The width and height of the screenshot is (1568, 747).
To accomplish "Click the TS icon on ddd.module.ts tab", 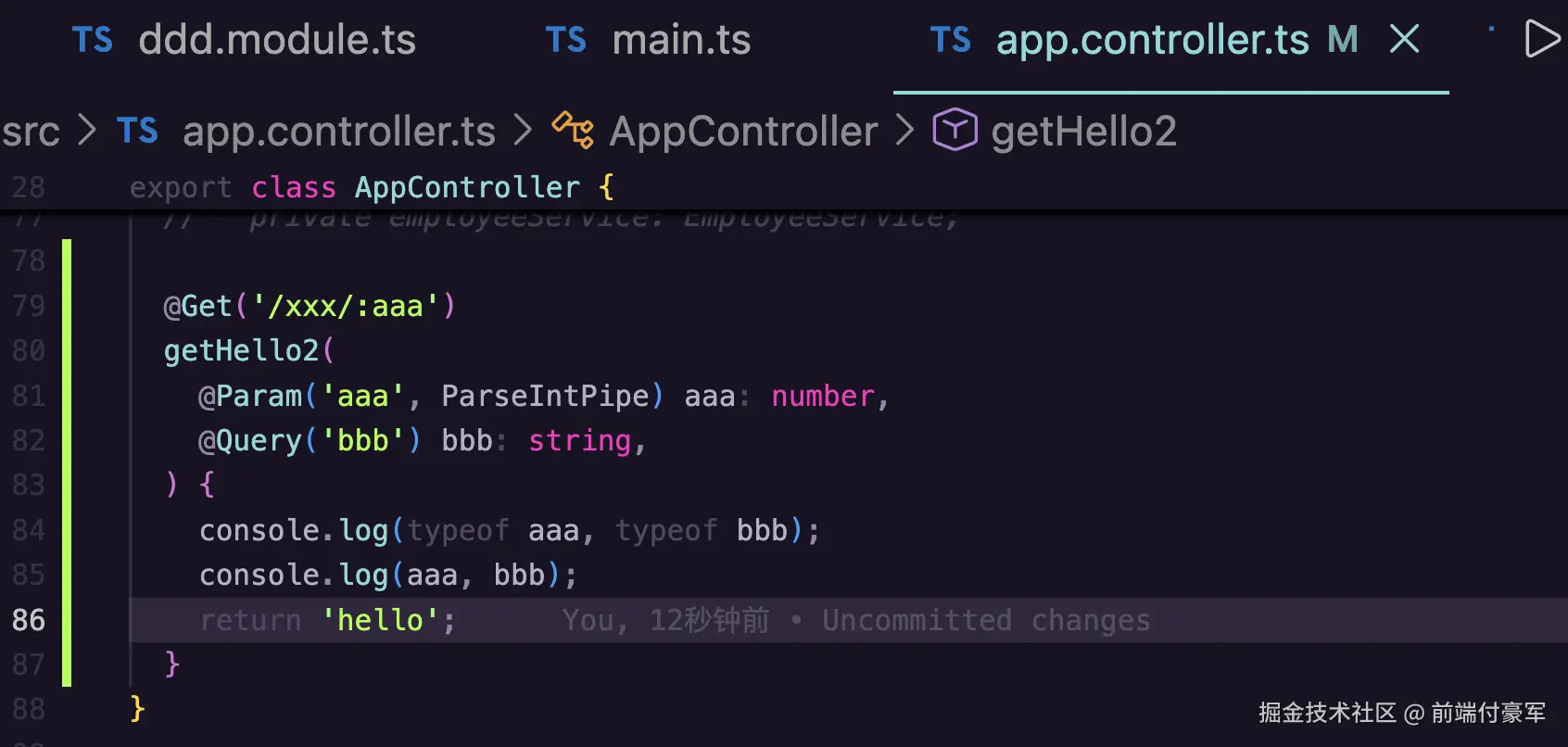I will (93, 41).
